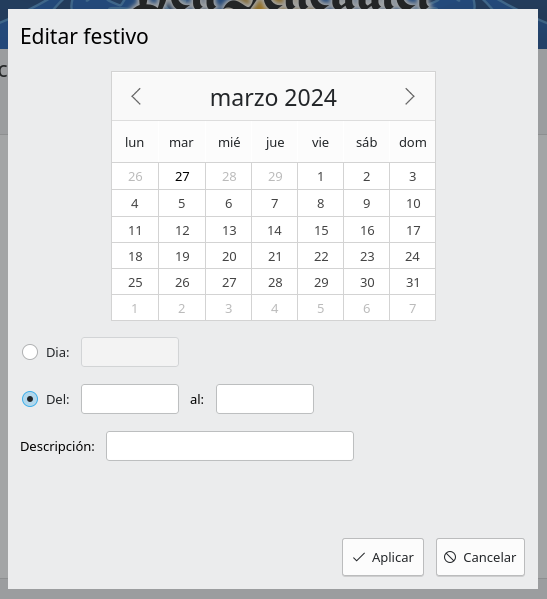
Task: Select the greyed April 7 cell
Action: pyautogui.click(x=413, y=308)
